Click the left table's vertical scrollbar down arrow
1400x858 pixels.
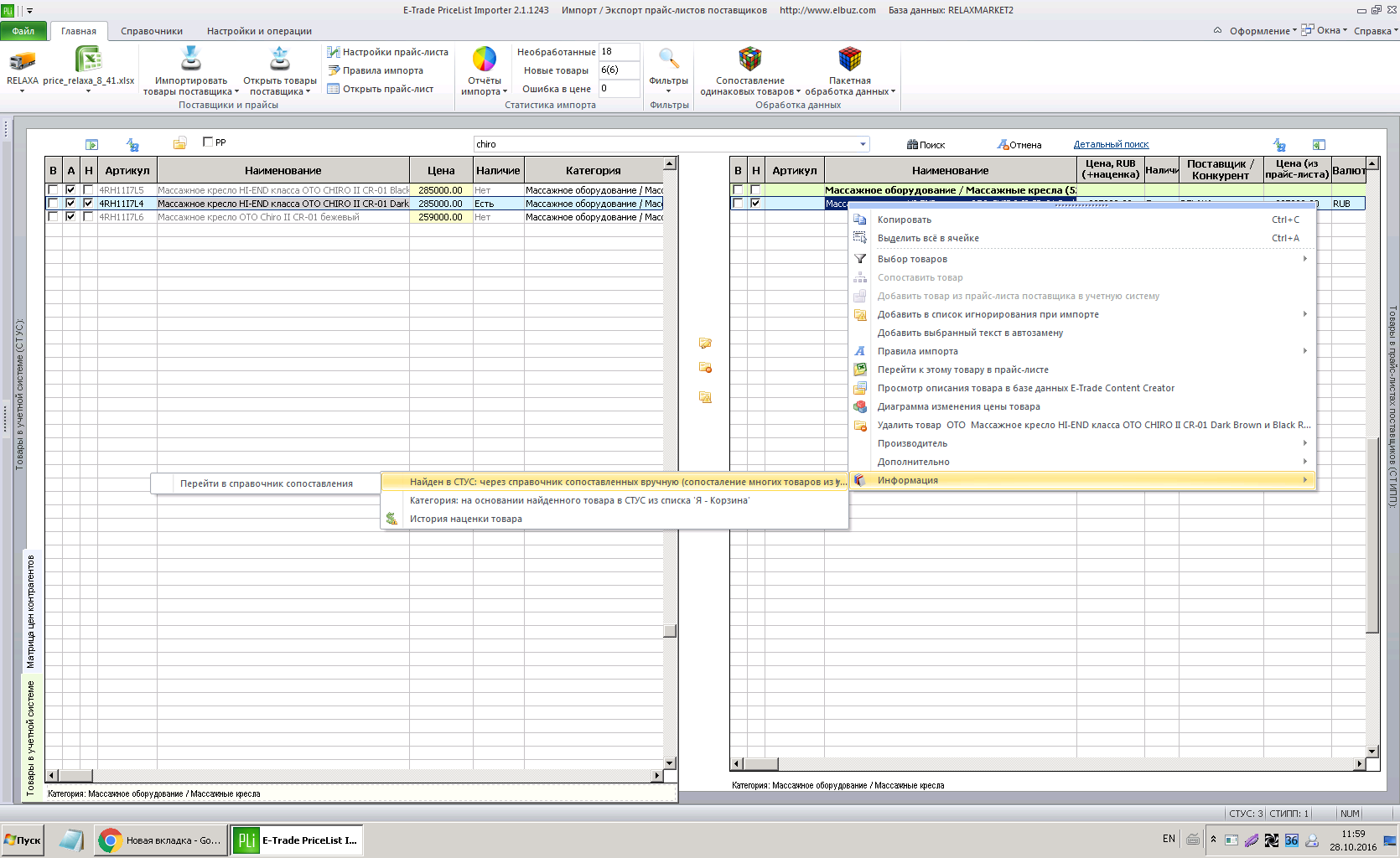(x=670, y=762)
